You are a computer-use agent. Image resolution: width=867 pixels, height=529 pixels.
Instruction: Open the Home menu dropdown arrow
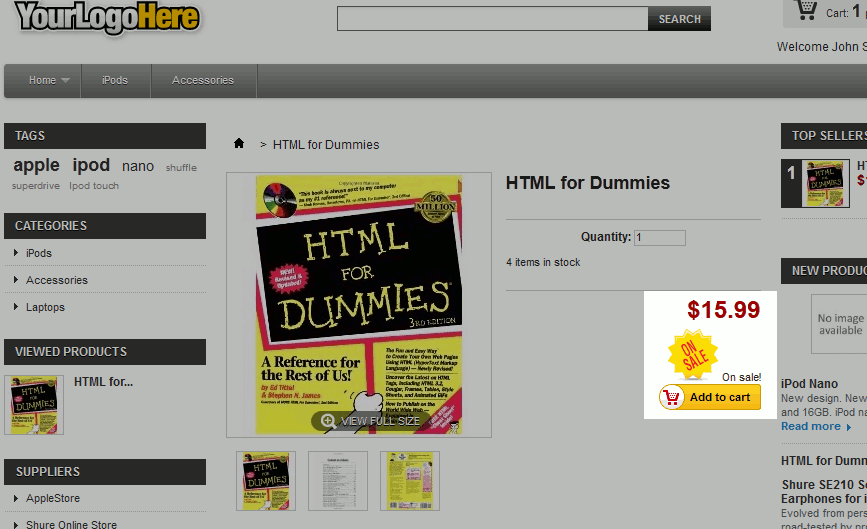click(x=65, y=81)
